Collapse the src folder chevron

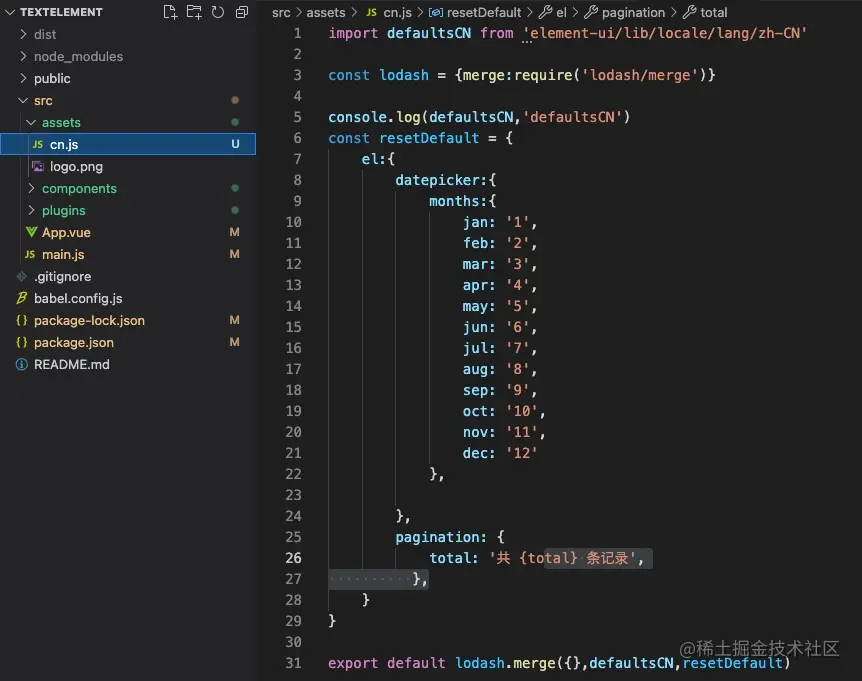[x=23, y=100]
